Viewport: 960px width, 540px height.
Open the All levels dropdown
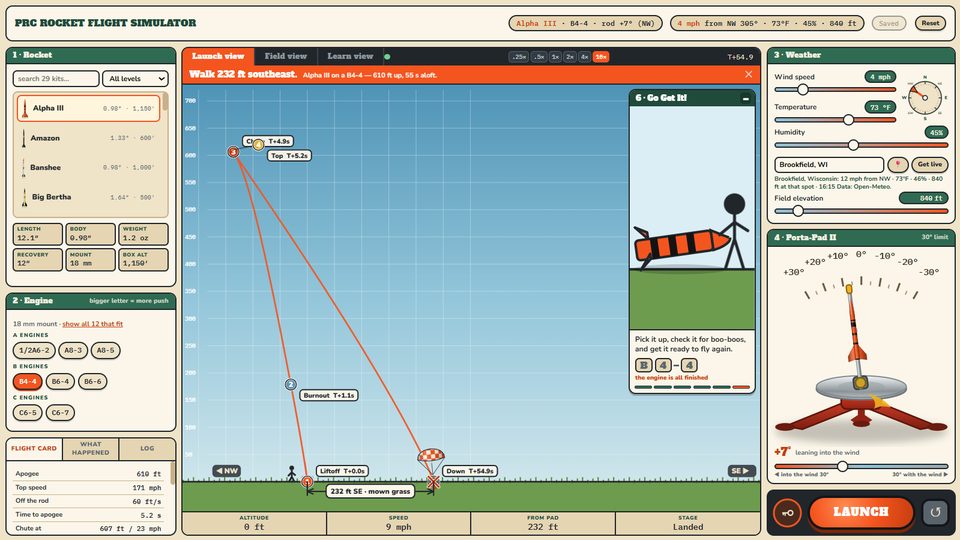[x=135, y=78]
